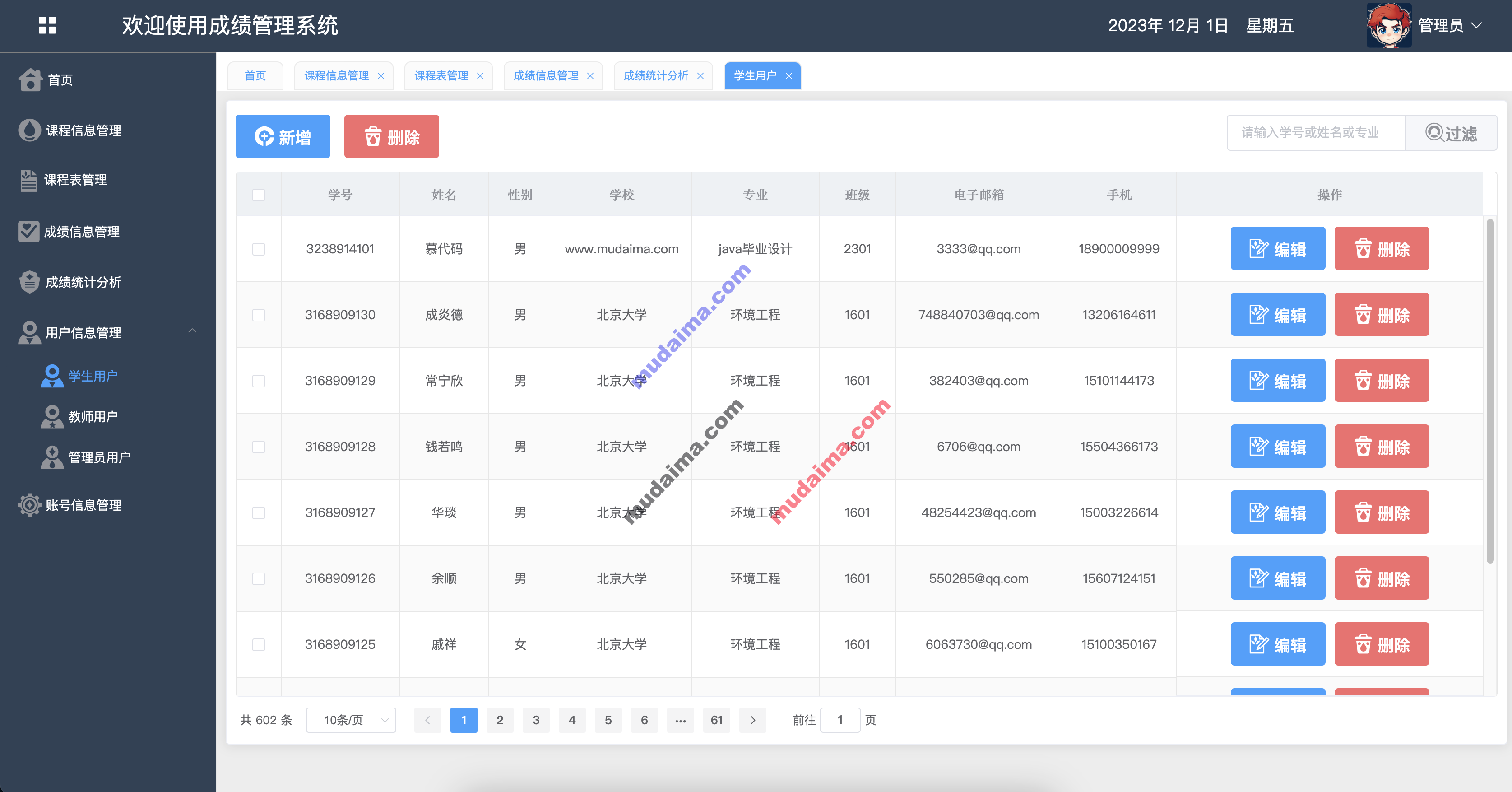Open 教师用户 in the sidebar
Screen dimensions: 1512x792
93,417
